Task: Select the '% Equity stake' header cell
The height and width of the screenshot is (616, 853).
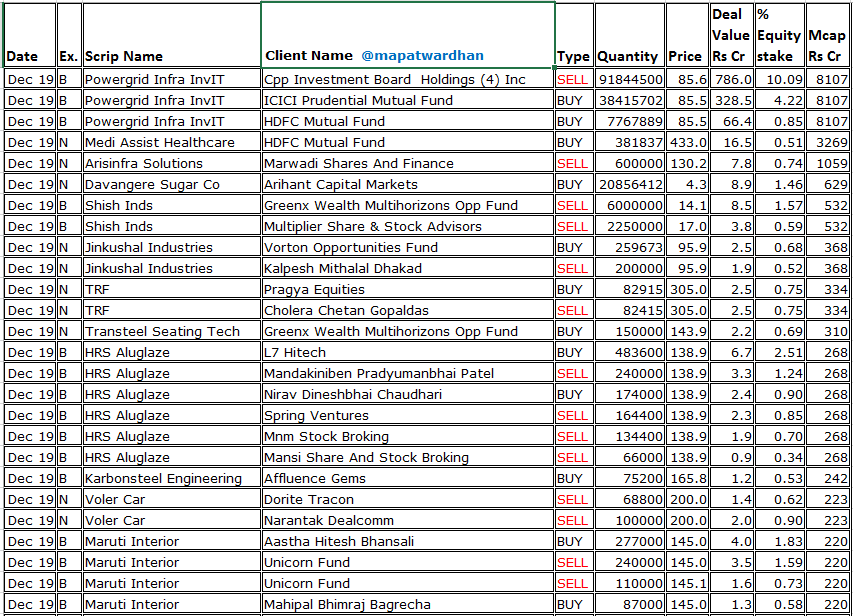Action: click(780, 35)
